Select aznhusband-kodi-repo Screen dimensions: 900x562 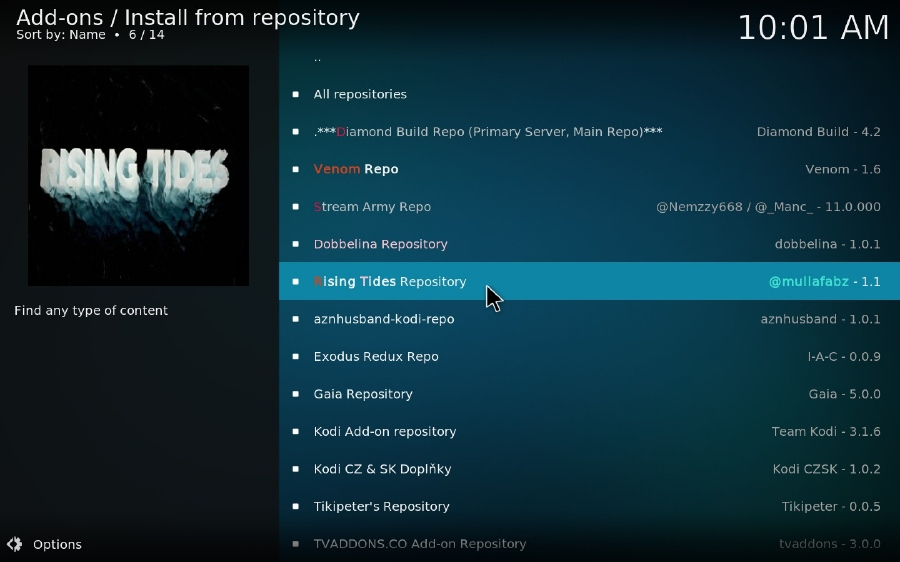click(589, 319)
